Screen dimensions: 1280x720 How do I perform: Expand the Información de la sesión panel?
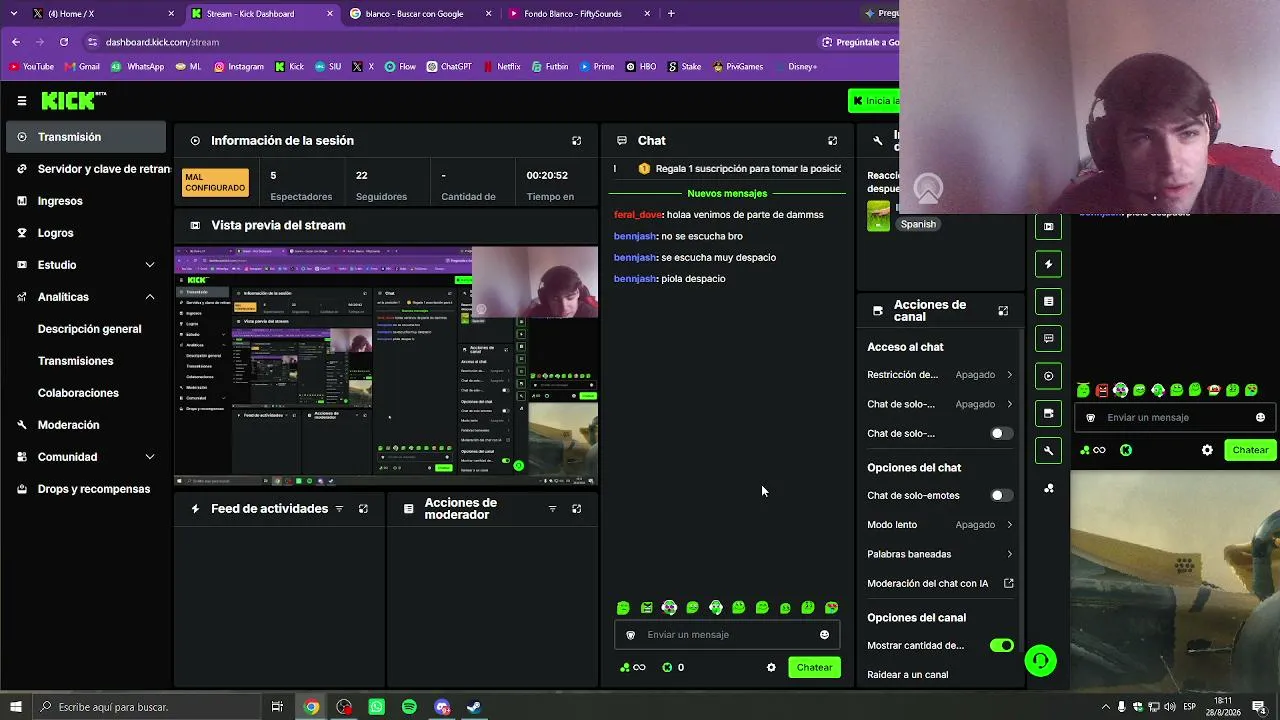point(576,141)
